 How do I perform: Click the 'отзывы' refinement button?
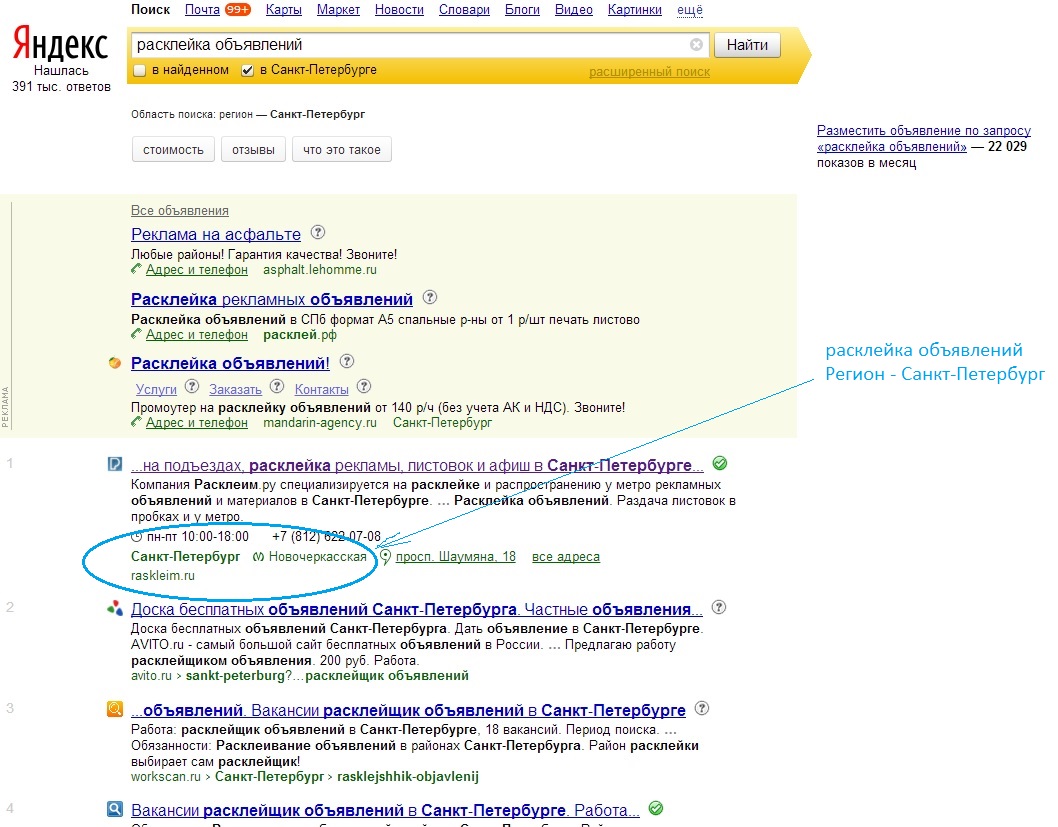tap(253, 150)
